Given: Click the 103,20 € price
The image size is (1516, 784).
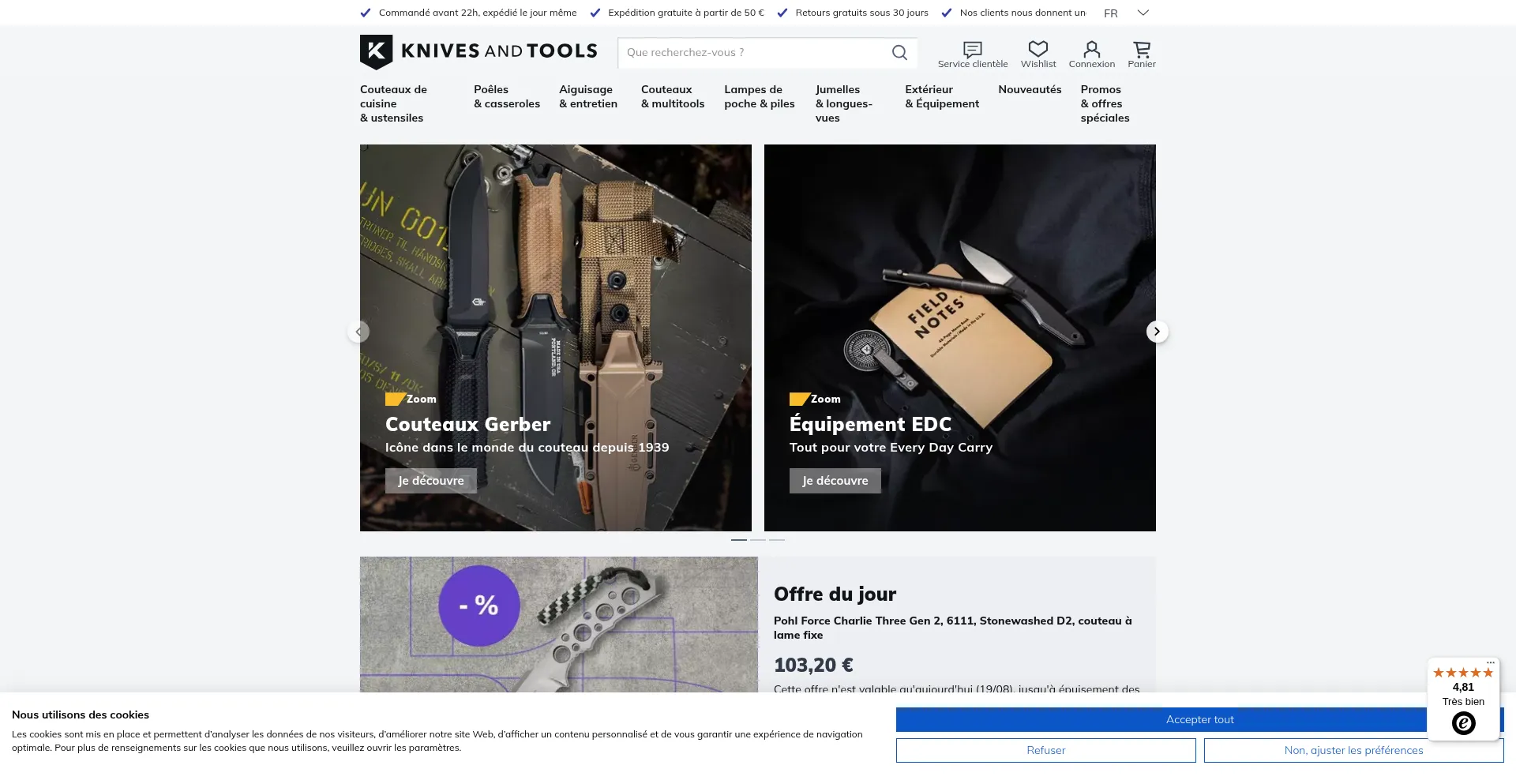Looking at the screenshot, I should pos(813,666).
